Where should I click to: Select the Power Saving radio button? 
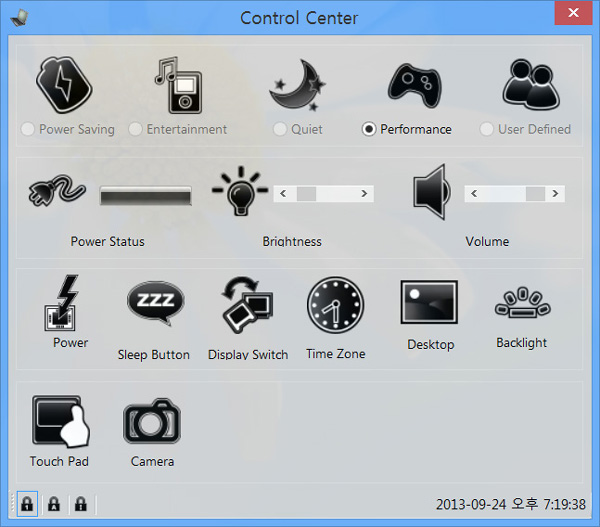tap(28, 129)
